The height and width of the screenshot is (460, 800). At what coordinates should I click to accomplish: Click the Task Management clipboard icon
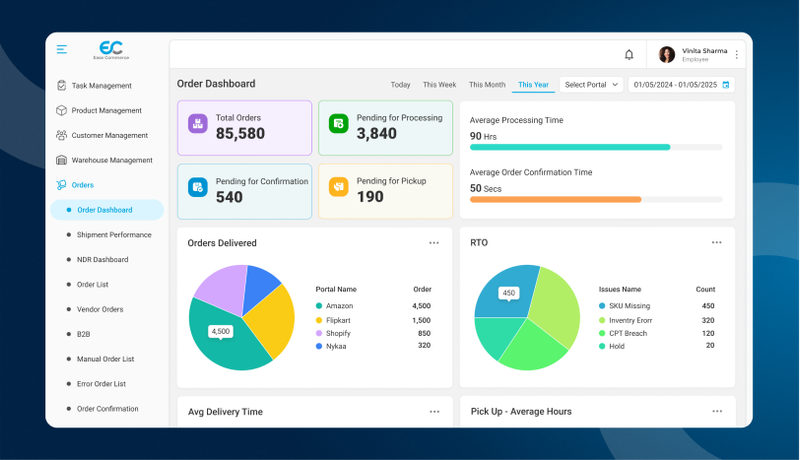(x=61, y=86)
